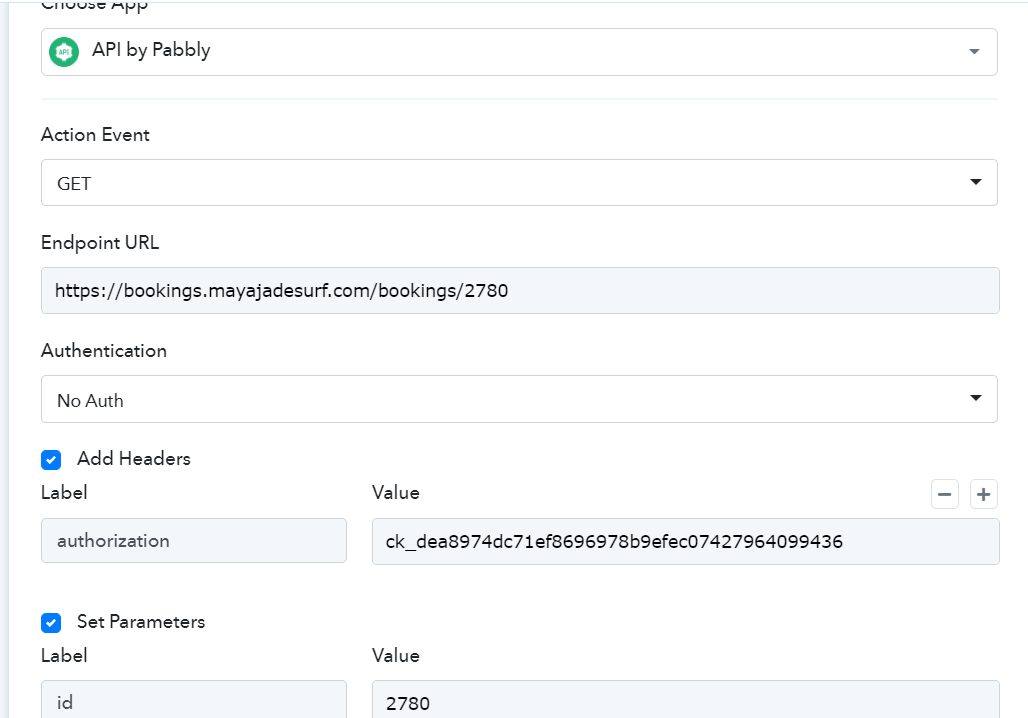Focus the authorization header label field
1028x718 pixels.
(193, 541)
